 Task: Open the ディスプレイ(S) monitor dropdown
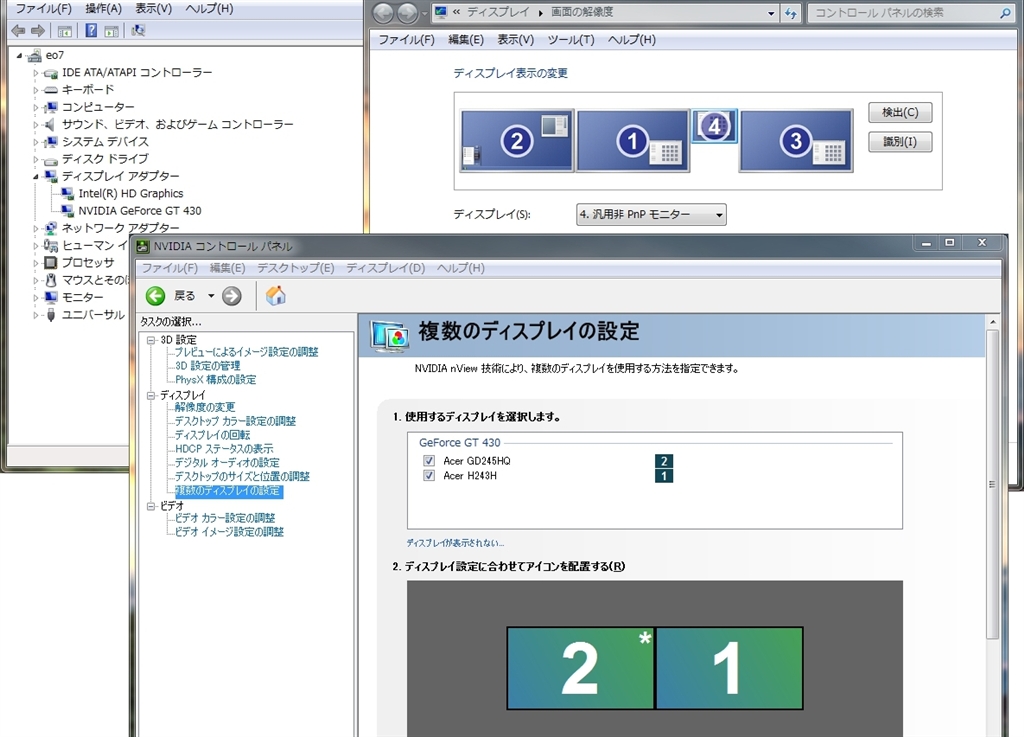(651, 214)
